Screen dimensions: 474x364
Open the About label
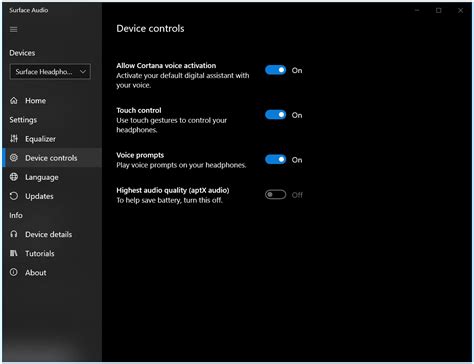pyautogui.click(x=36, y=273)
